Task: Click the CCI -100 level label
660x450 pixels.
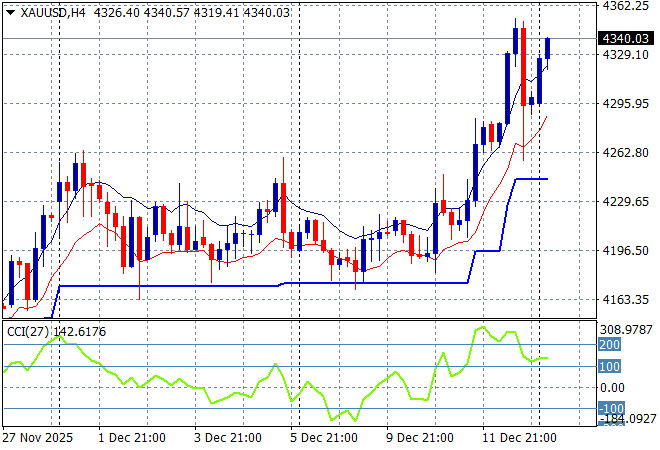Action: pos(610,409)
